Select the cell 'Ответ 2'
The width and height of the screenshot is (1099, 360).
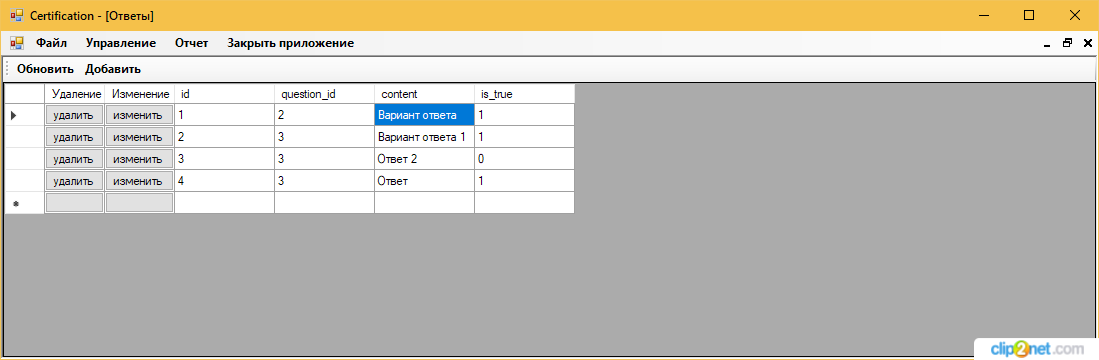tap(425, 159)
